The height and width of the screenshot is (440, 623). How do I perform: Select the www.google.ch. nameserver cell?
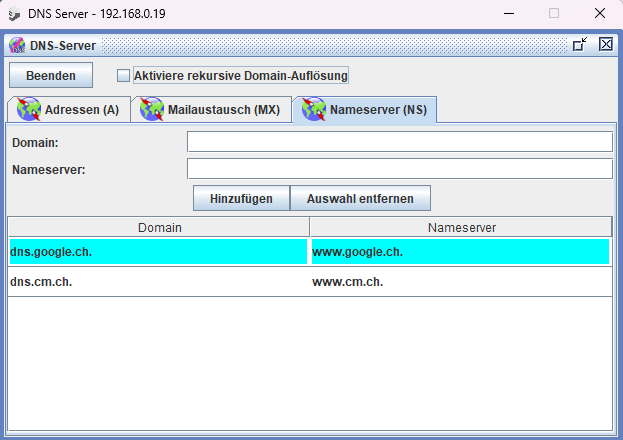pyautogui.click(x=460, y=252)
